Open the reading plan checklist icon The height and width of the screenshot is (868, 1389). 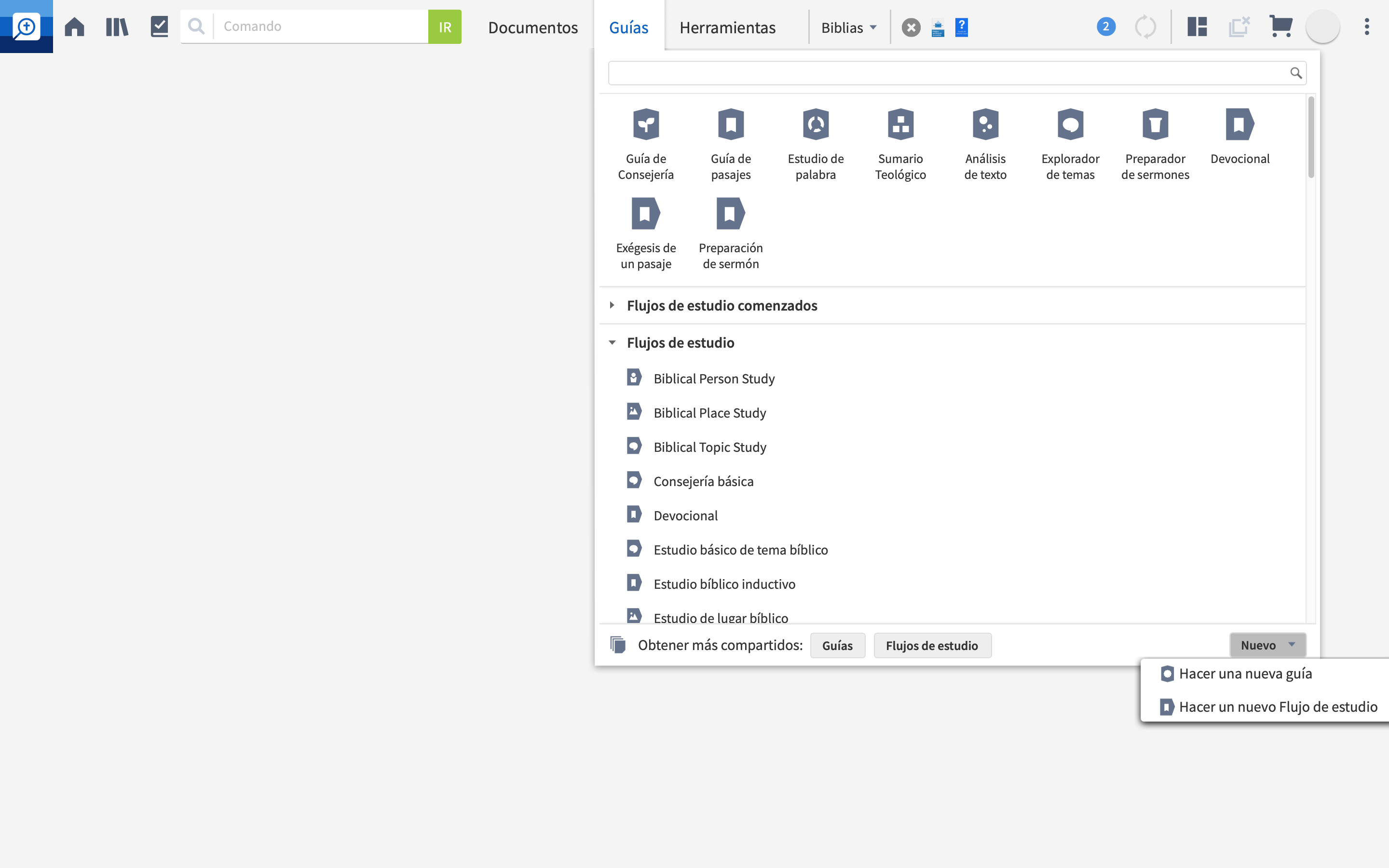[x=160, y=27]
